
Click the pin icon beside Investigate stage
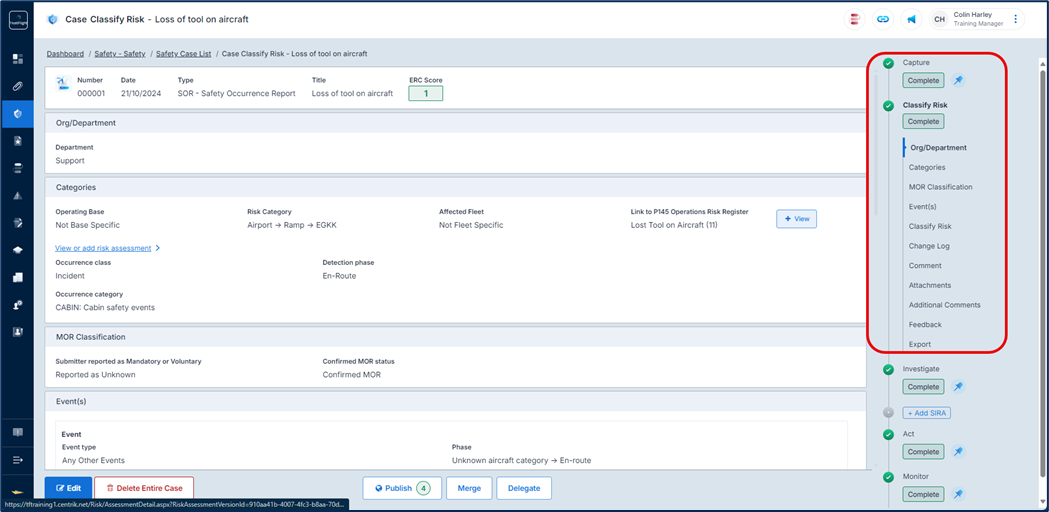958,387
